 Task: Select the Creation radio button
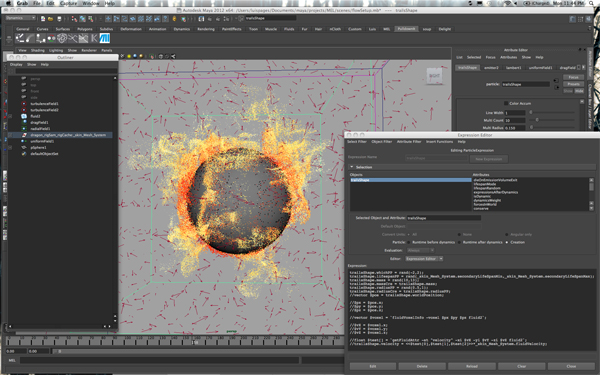click(x=507, y=242)
